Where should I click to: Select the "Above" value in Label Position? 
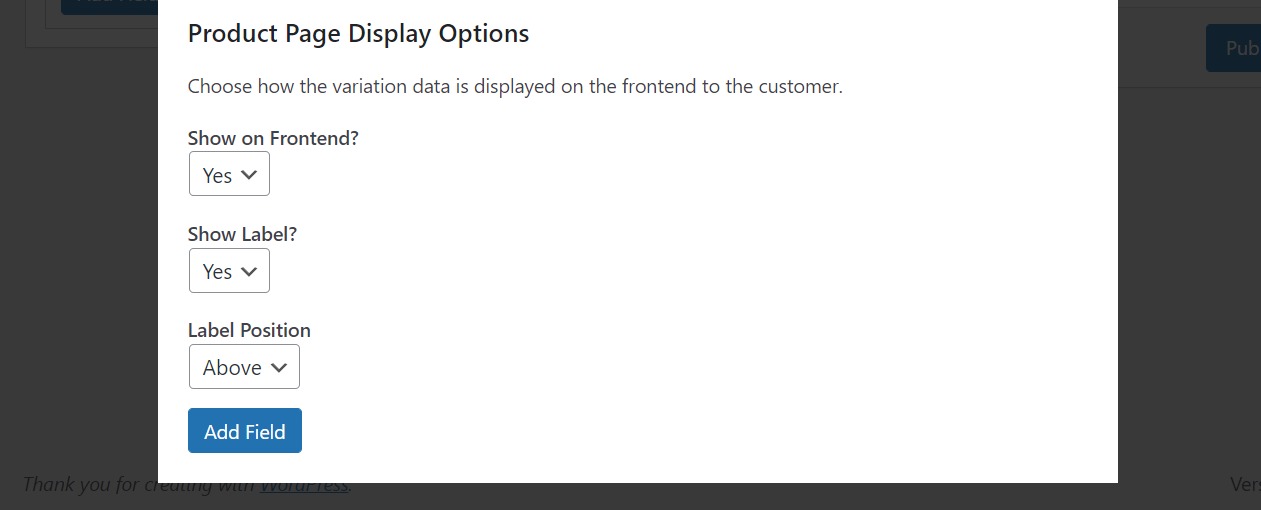click(x=232, y=367)
